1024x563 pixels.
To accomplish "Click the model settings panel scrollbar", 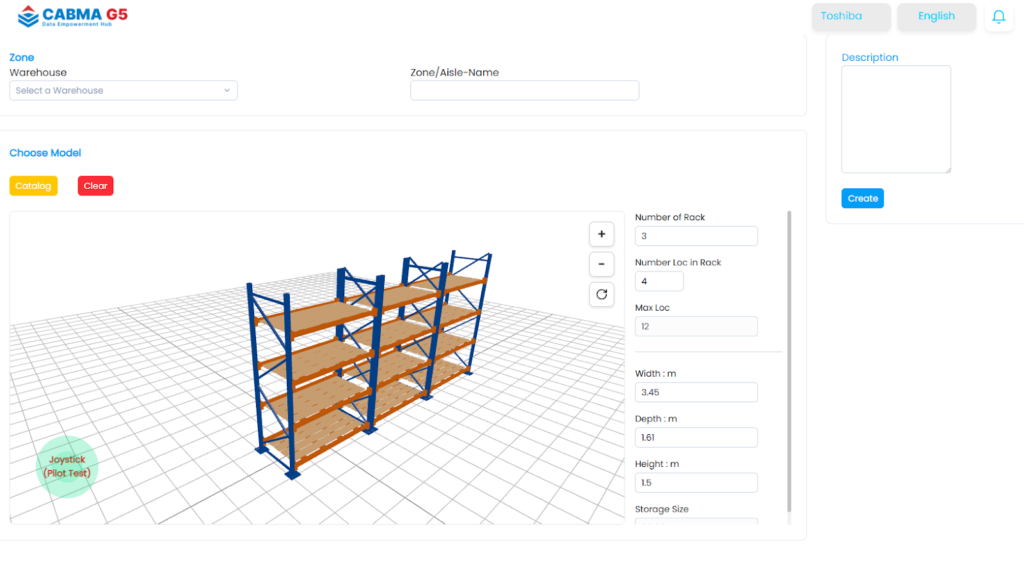I will pyautogui.click(x=789, y=360).
